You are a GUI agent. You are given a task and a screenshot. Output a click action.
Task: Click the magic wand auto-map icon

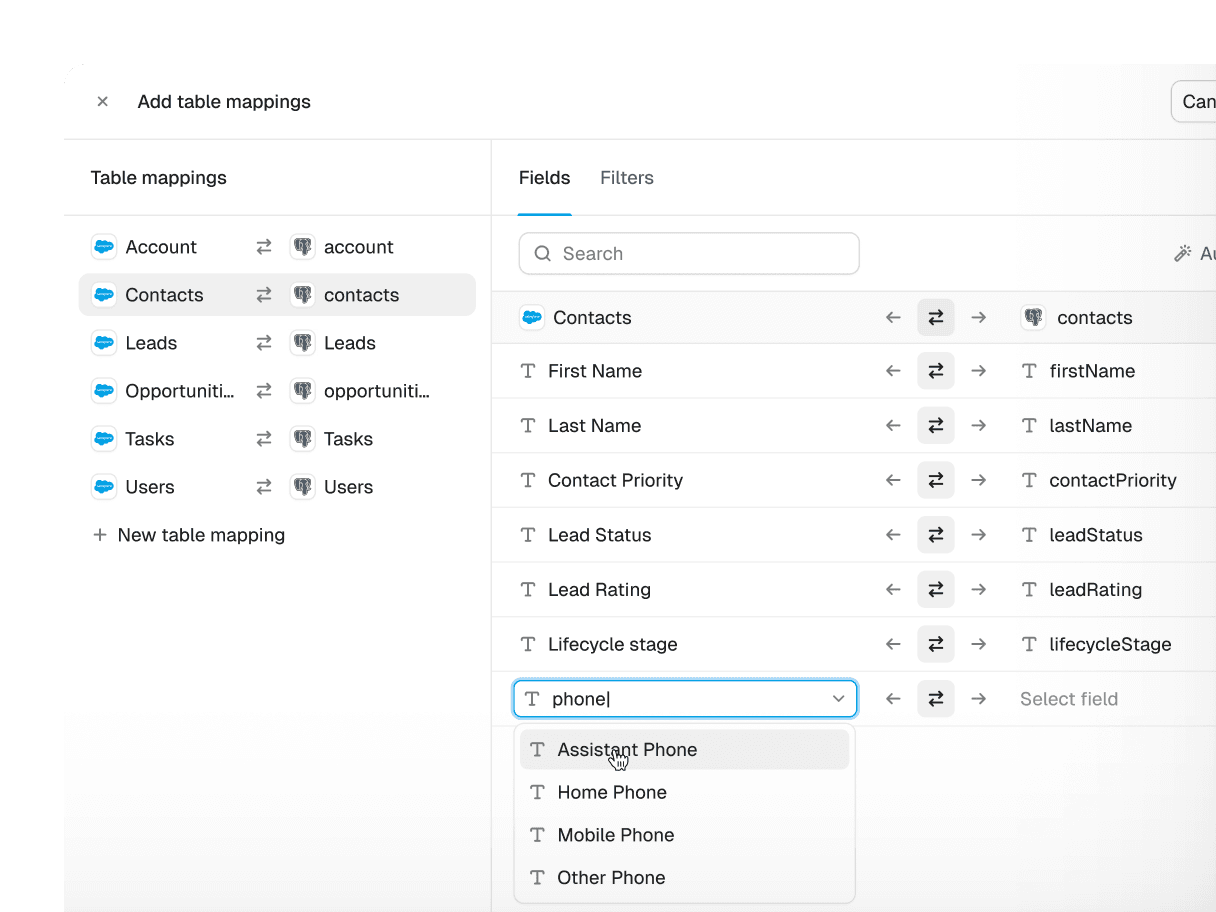pyautogui.click(x=1182, y=254)
